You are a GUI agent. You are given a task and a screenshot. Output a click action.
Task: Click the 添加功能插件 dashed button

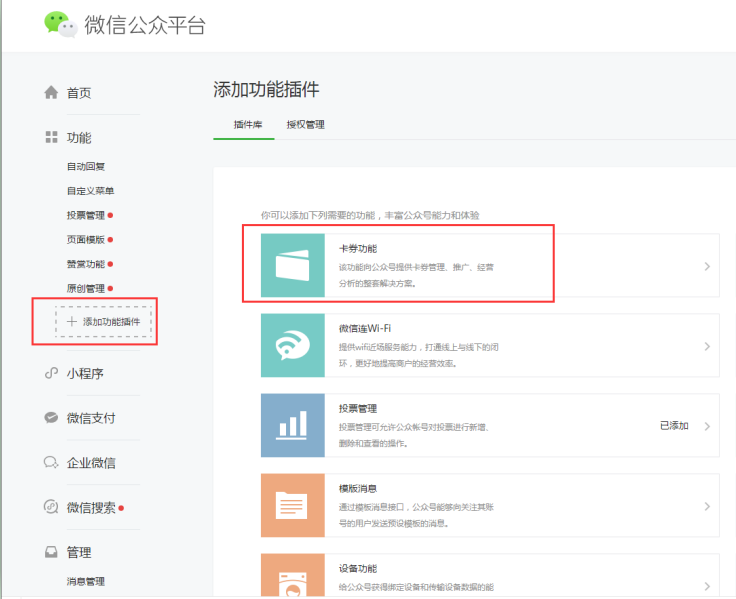104,322
